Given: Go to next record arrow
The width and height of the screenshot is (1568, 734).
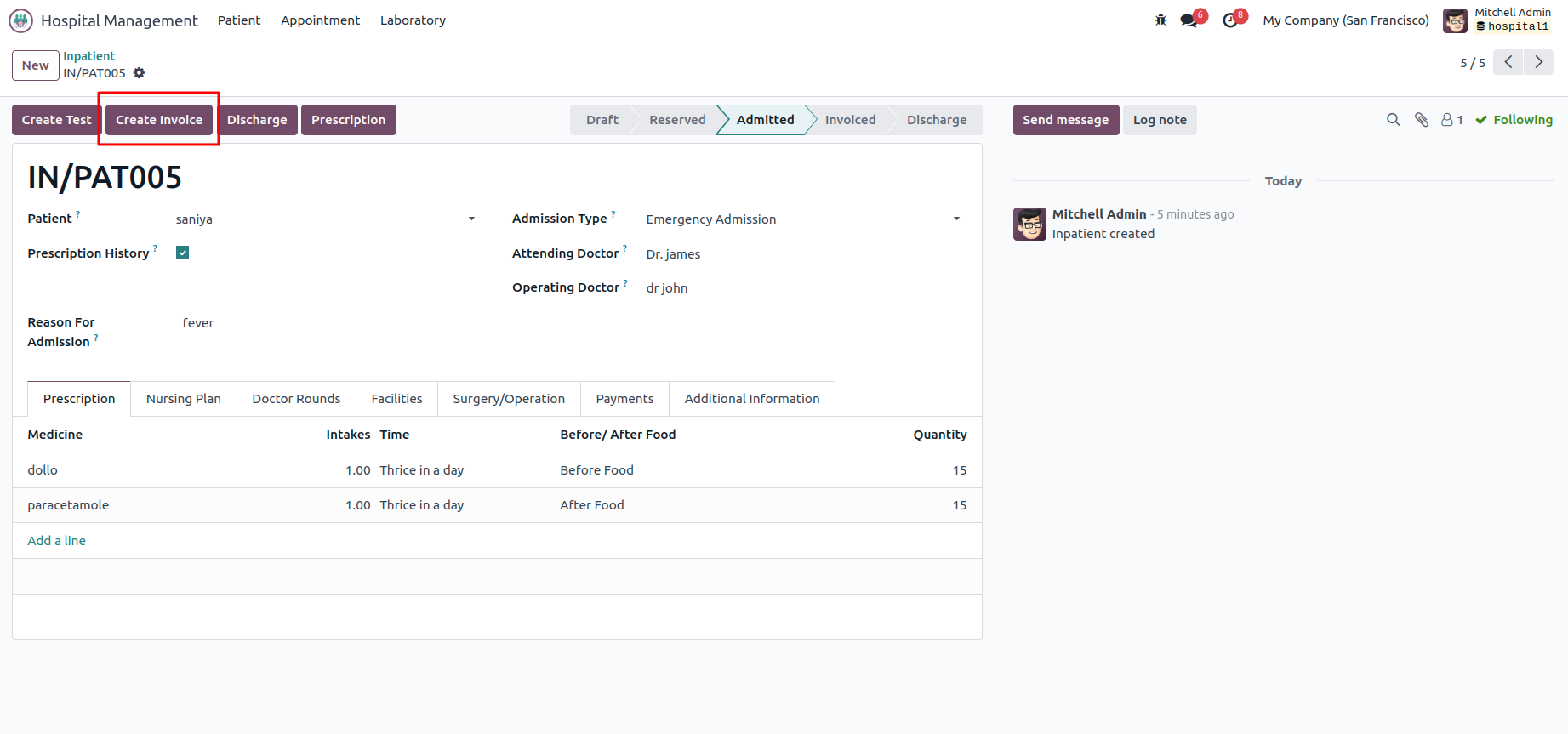Looking at the screenshot, I should point(1538,62).
